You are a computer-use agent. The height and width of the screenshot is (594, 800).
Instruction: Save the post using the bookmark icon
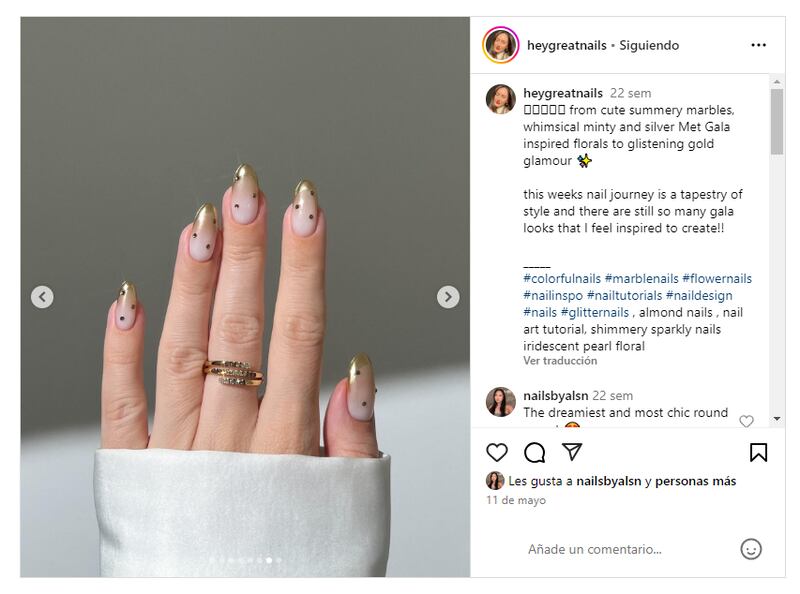758,452
